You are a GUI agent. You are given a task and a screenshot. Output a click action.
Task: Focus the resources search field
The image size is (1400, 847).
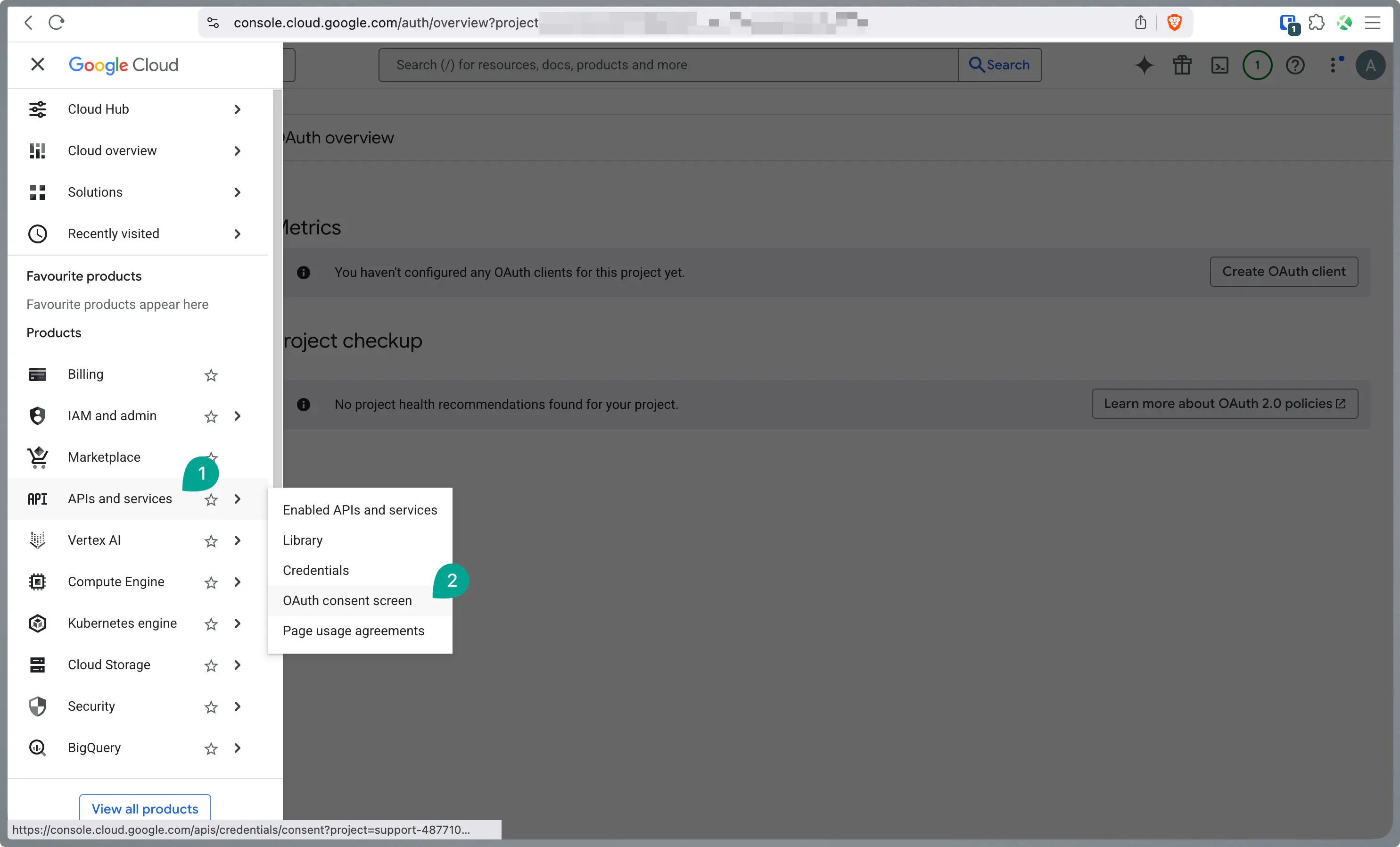(x=667, y=66)
